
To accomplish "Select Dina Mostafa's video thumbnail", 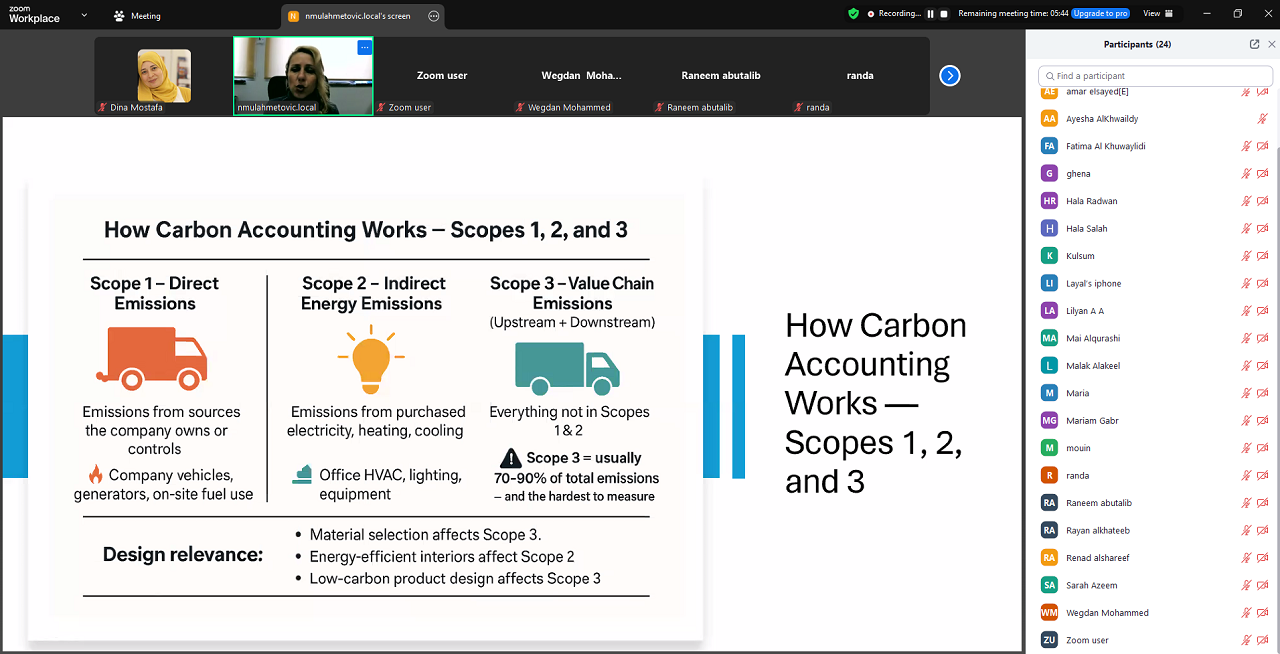I will pos(164,76).
